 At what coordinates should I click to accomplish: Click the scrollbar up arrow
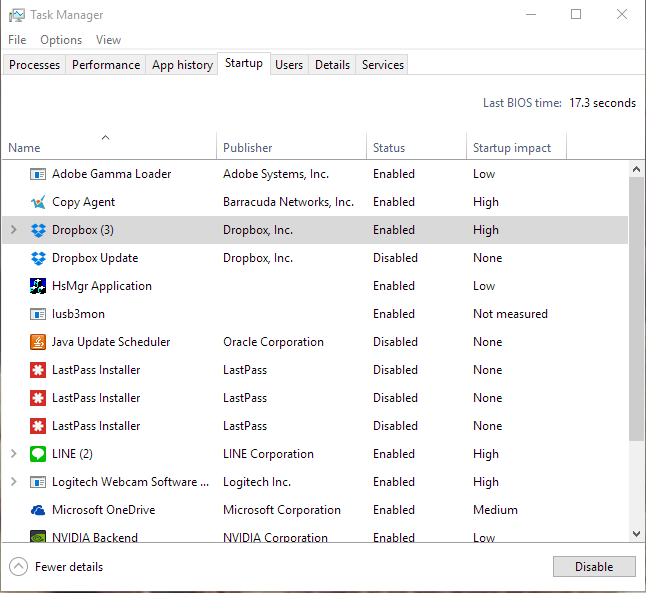tap(636, 169)
